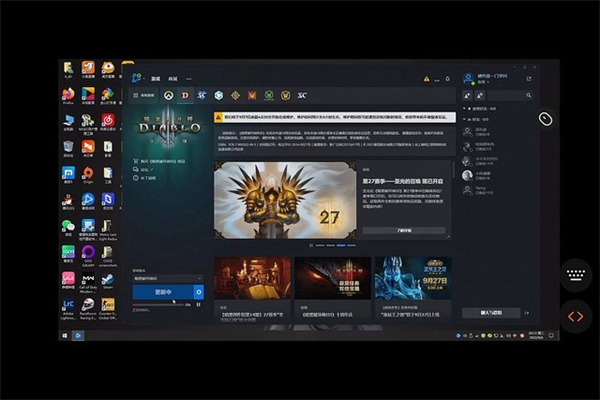
Task: Open the Shop tab in top navigation
Action: (172, 78)
